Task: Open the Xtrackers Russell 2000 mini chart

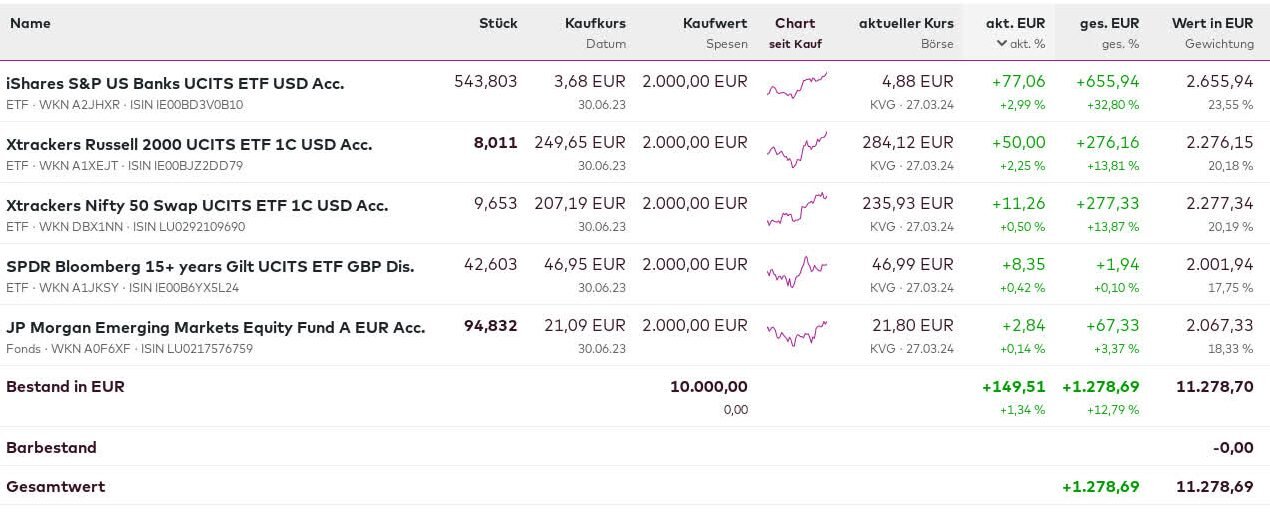Action: [x=797, y=148]
